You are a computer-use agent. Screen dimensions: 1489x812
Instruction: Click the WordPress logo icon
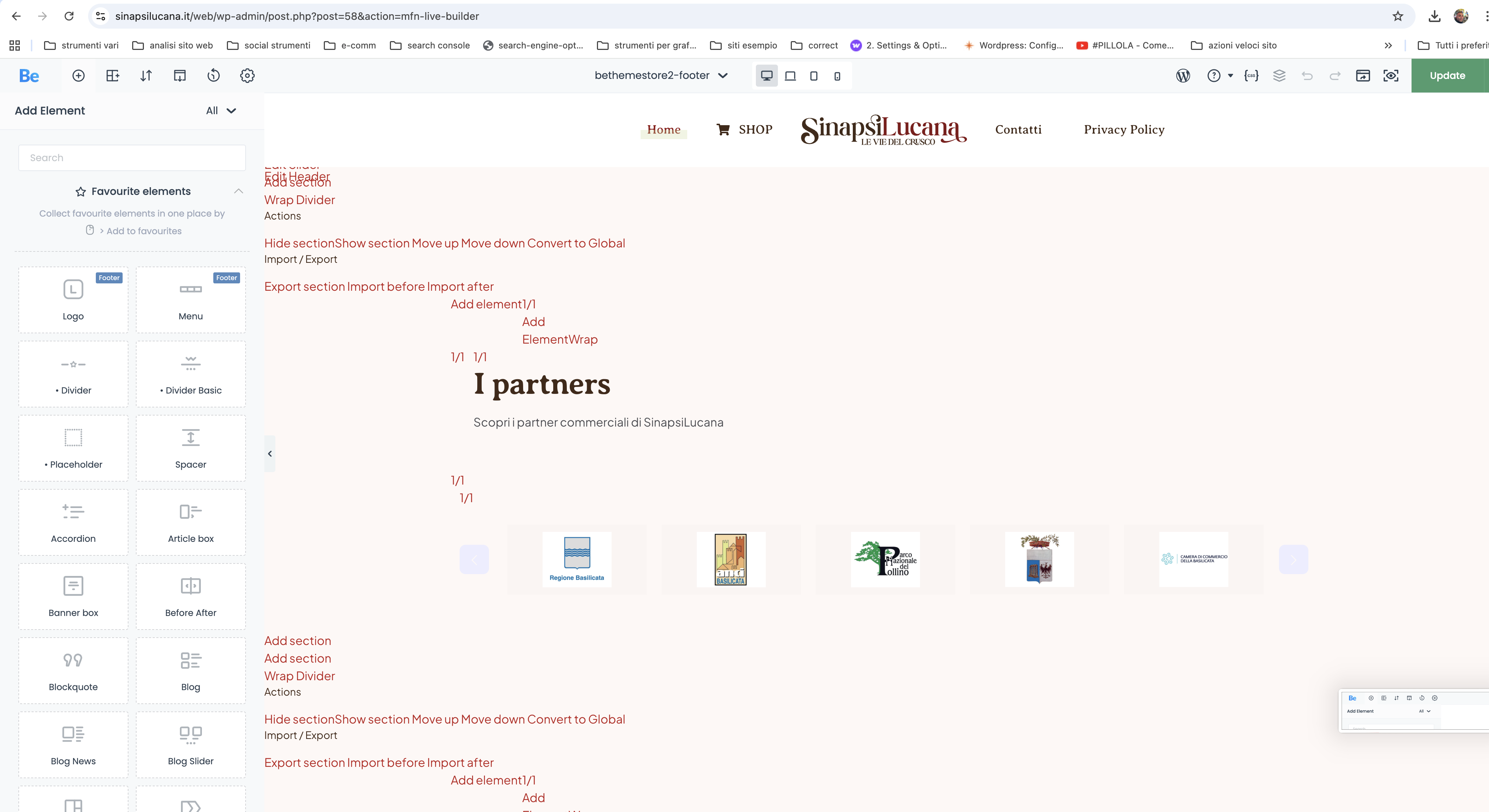click(1182, 76)
